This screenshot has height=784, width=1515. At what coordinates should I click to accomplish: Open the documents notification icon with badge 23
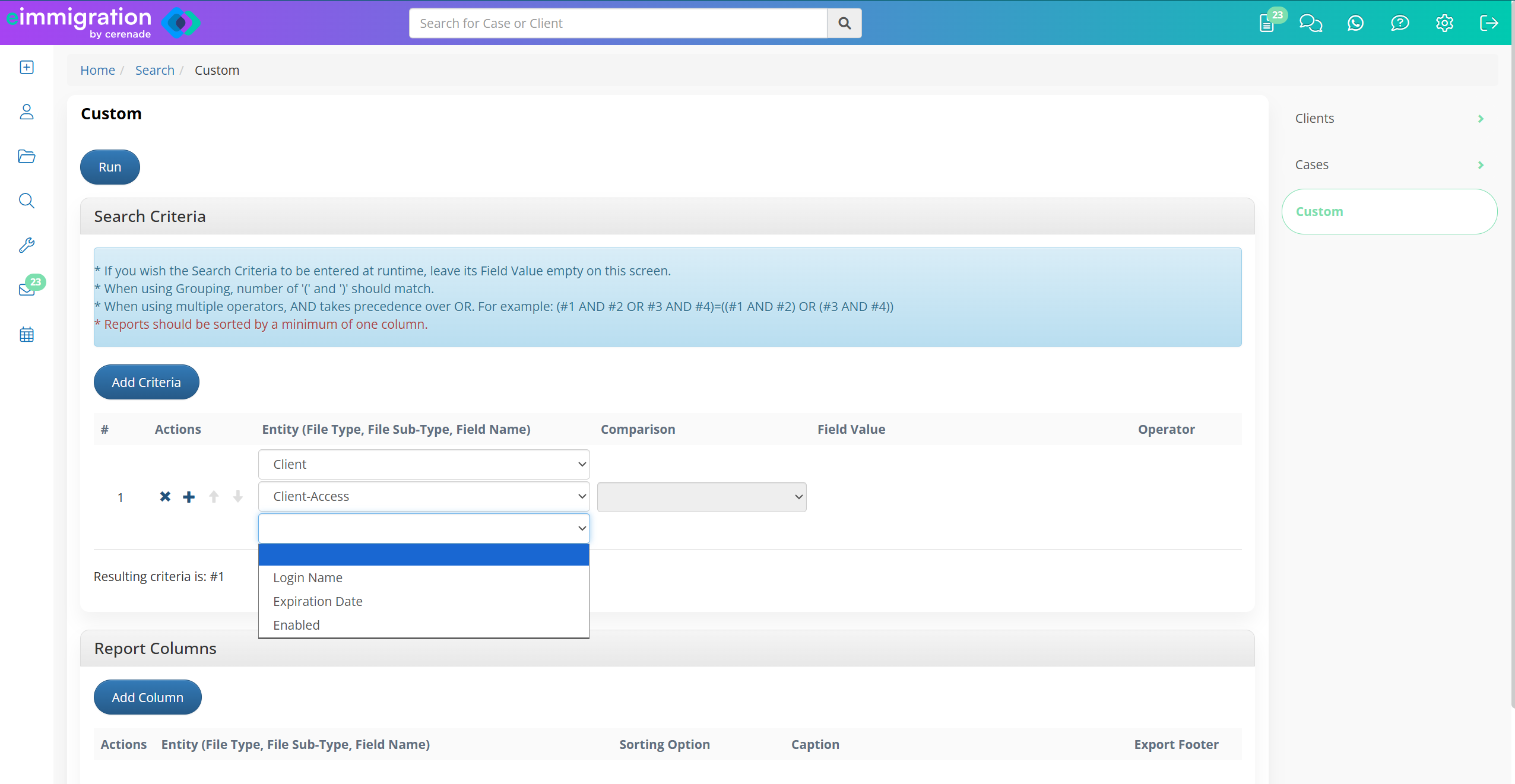1267,23
